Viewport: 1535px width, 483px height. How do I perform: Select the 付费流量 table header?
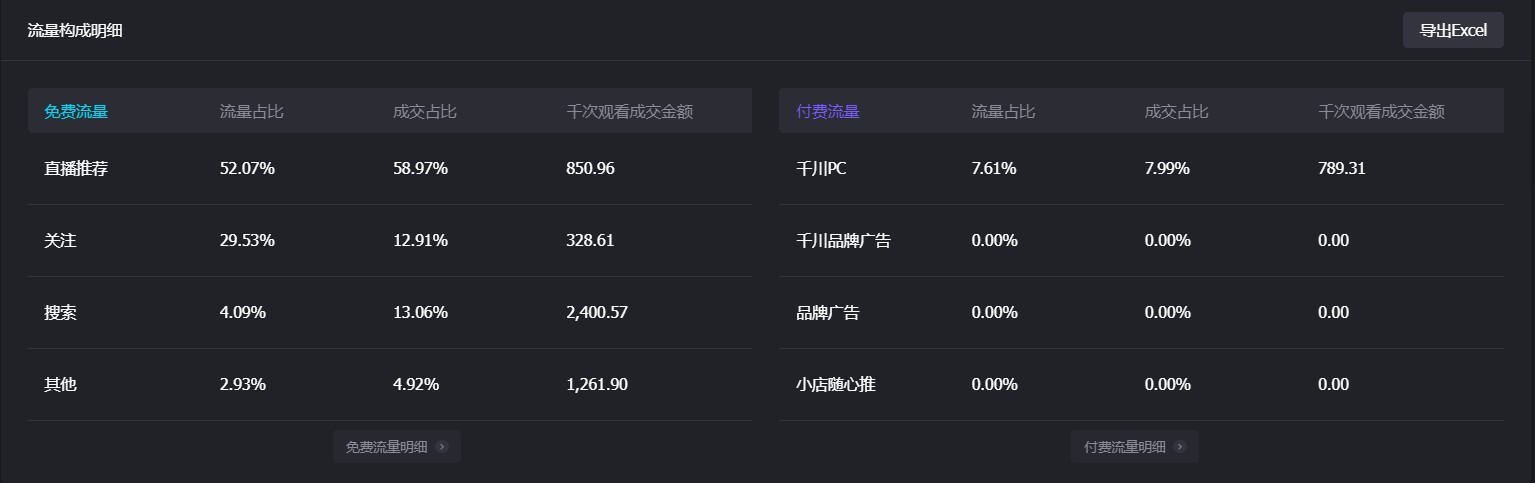(x=828, y=112)
